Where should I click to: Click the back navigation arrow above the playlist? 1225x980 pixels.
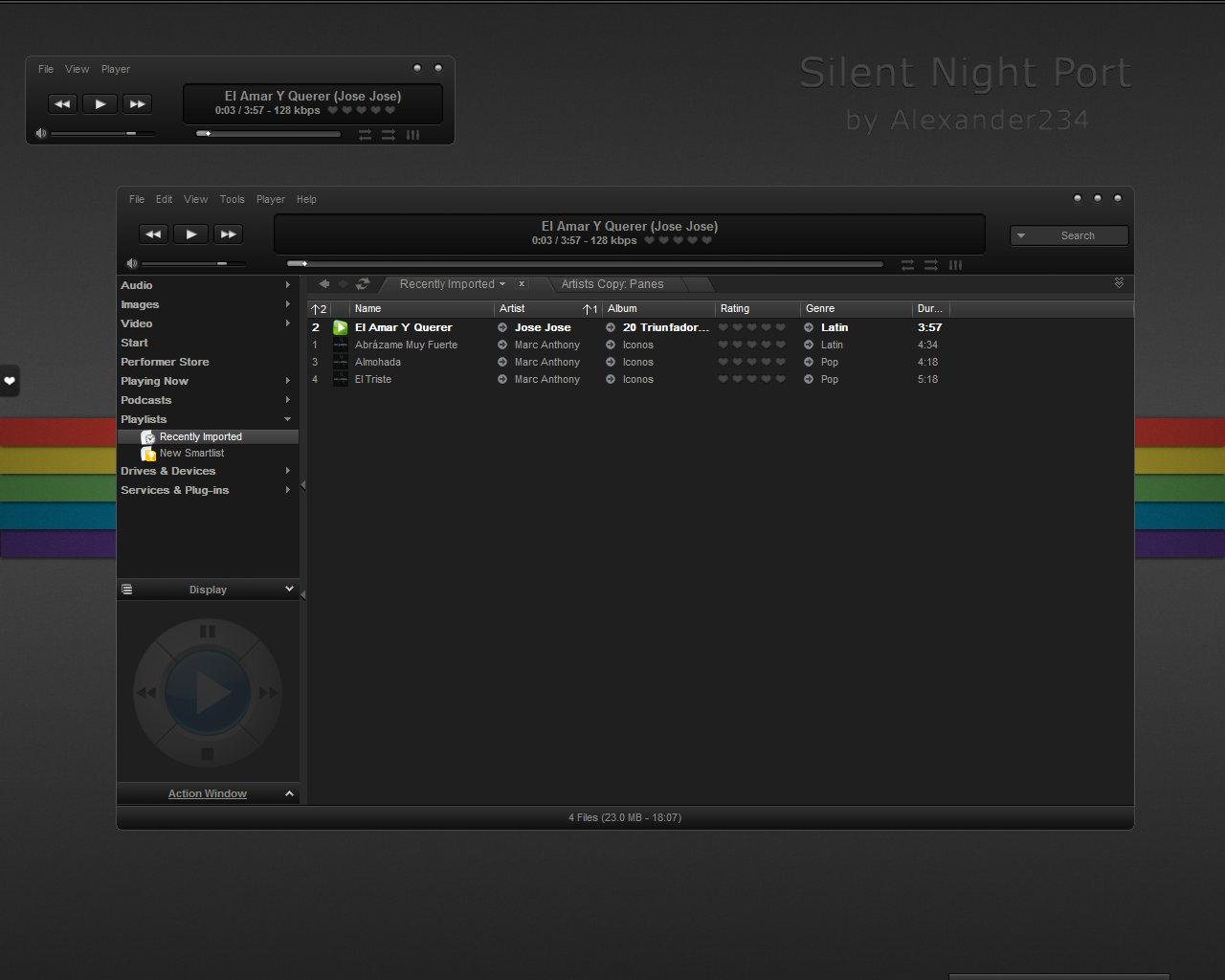(324, 284)
